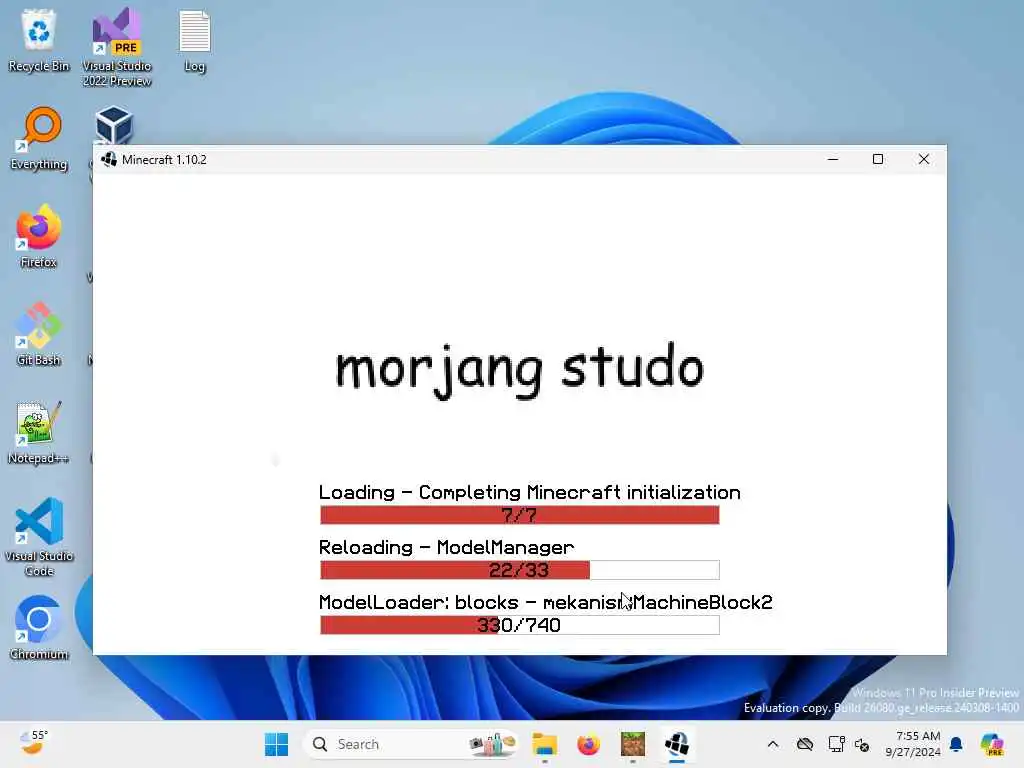
Task: Maximize the Minecraft 1.10.2 window
Action: click(878, 159)
